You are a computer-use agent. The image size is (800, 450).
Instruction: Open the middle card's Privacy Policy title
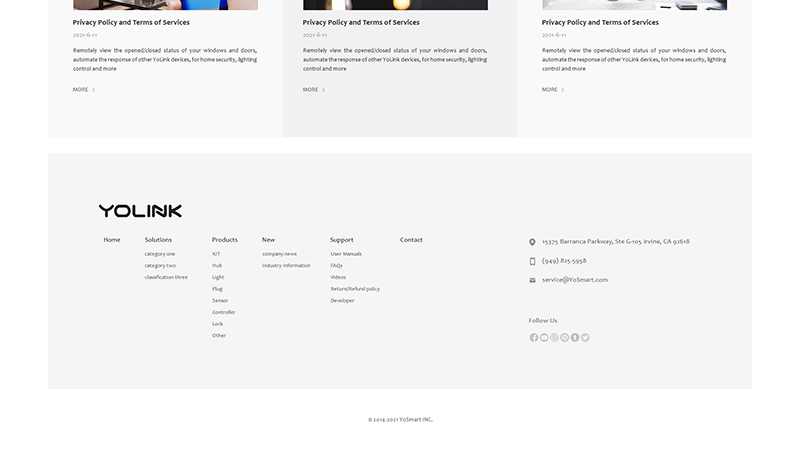pyautogui.click(x=361, y=22)
